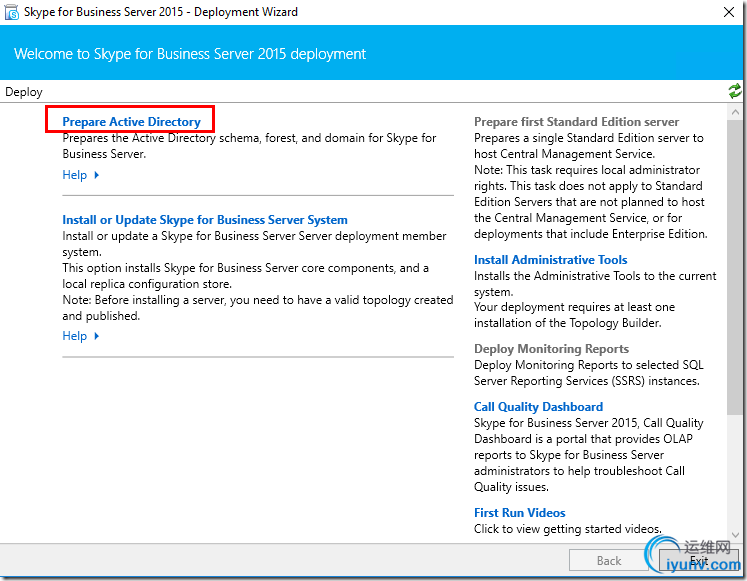Click scrollbar up arrow
Screen dimensions: 747x581
pos(735,112)
